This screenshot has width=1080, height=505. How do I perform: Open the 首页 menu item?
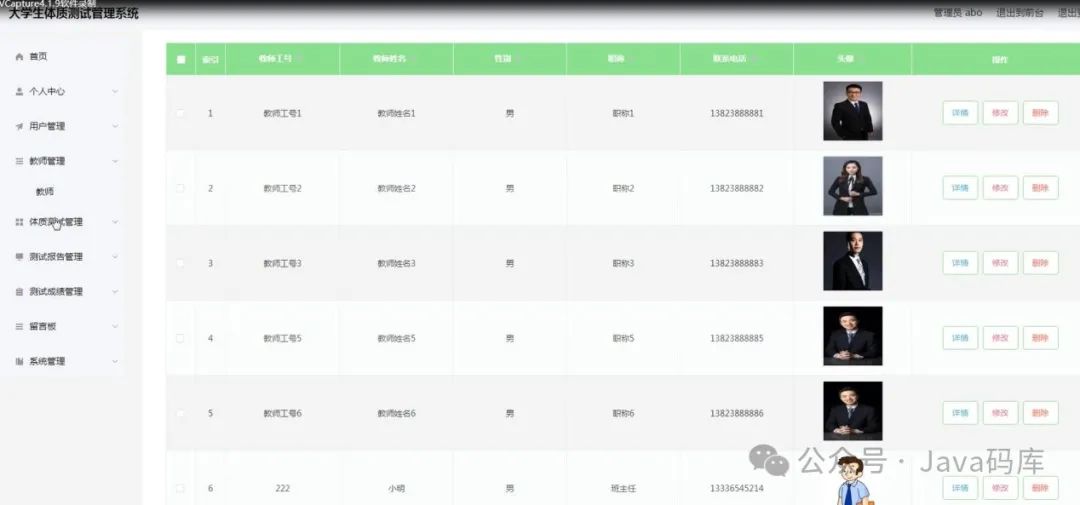pos(38,57)
